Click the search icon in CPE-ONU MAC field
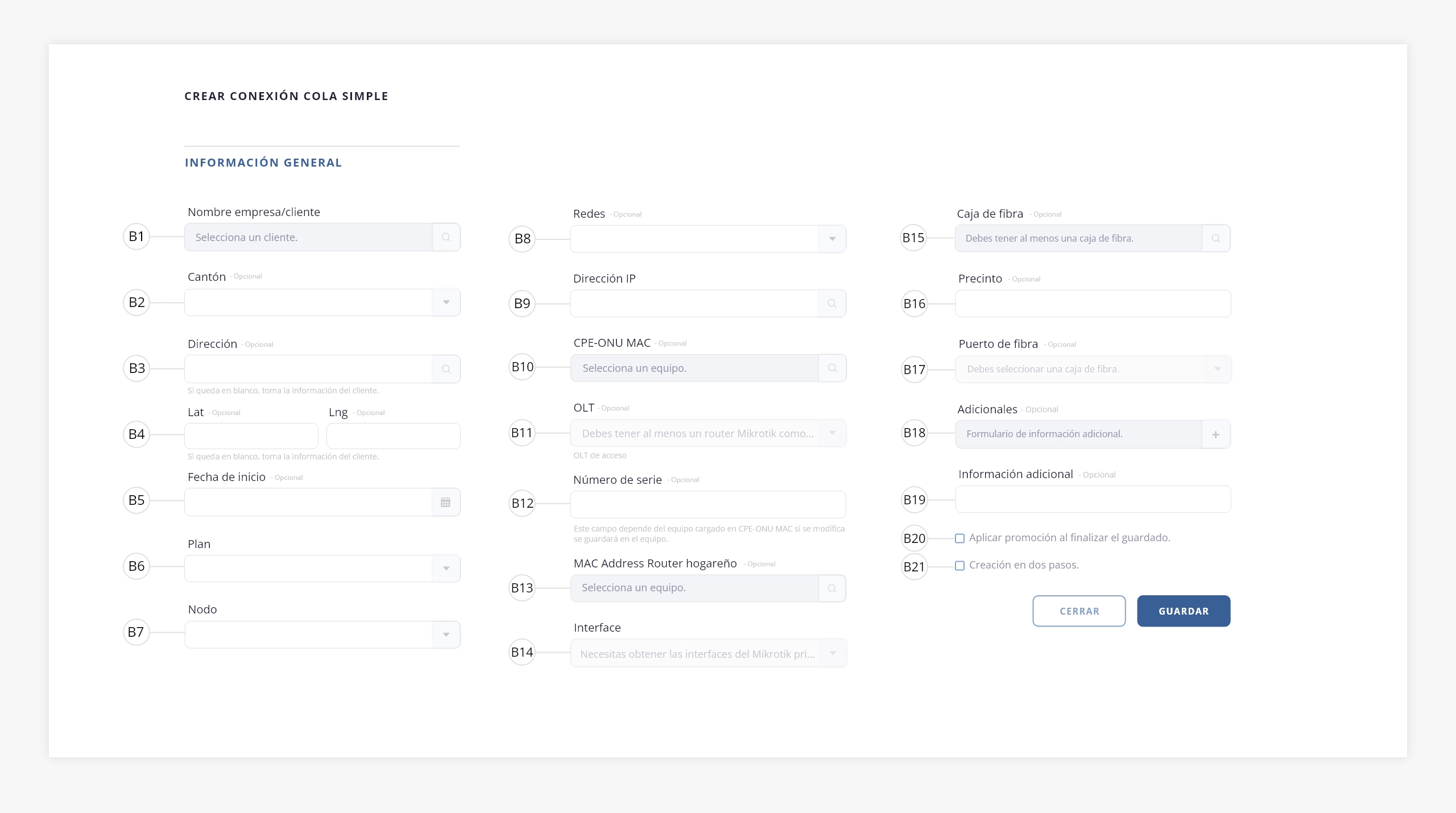Viewport: 1456px width, 813px height. click(832, 368)
